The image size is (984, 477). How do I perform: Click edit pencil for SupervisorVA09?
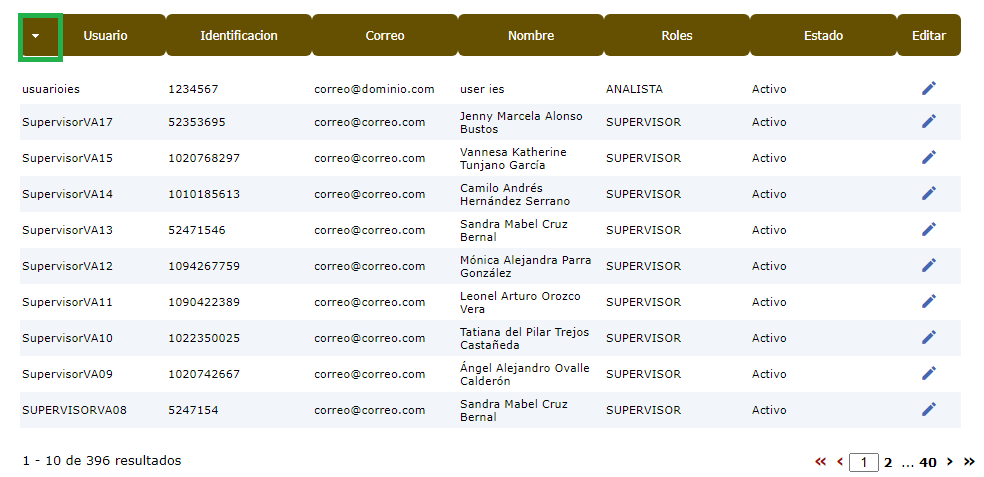(x=929, y=373)
